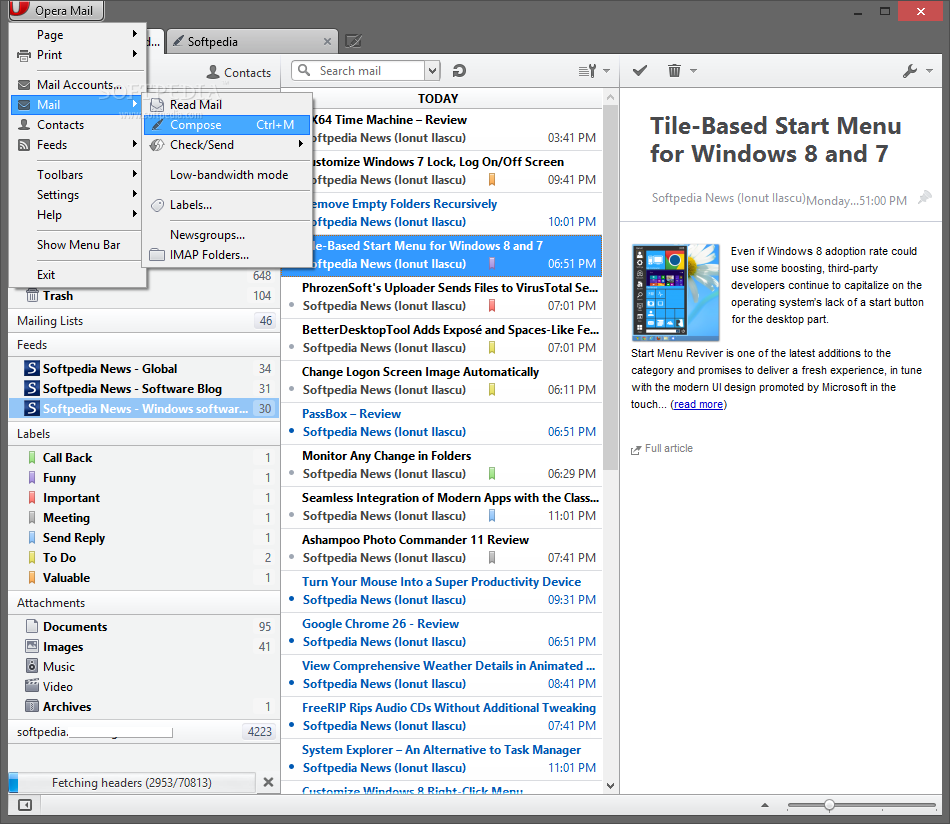
Task: Toggle unread dot on FreeRIP Rips Audio message
Action: 291,725
